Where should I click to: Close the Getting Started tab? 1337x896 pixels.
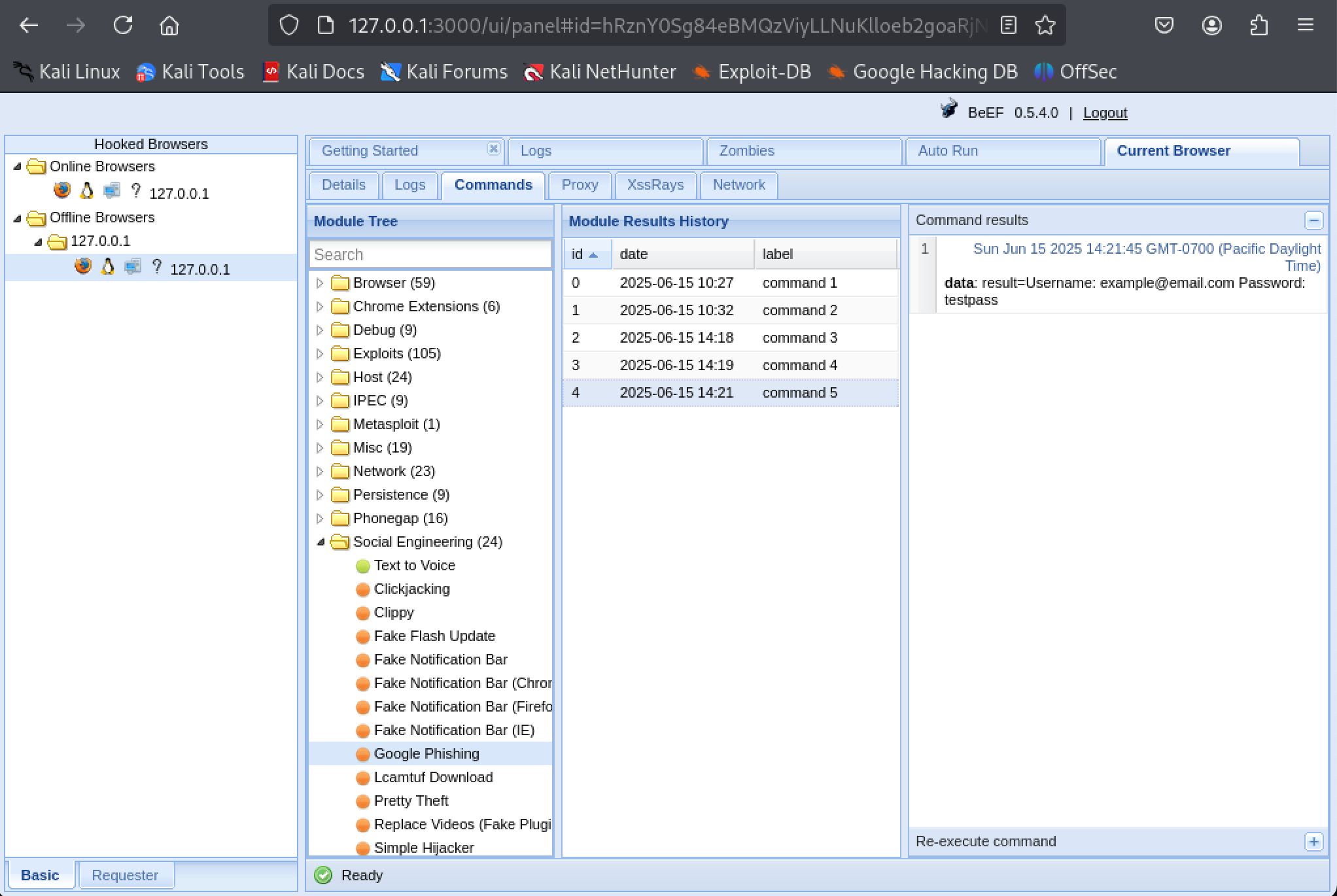[494, 149]
